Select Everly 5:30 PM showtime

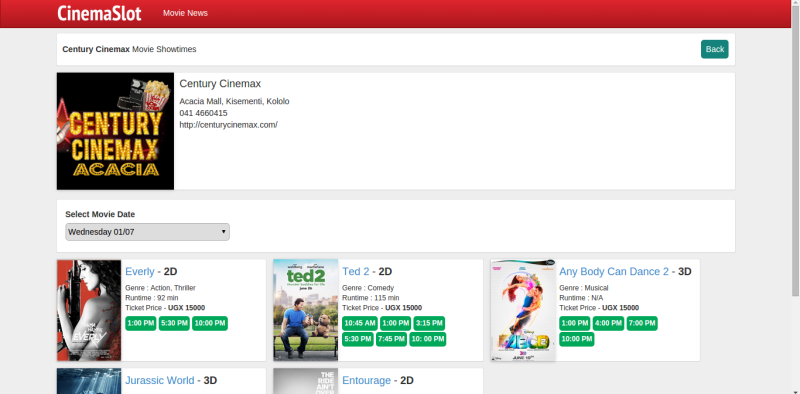click(174, 324)
